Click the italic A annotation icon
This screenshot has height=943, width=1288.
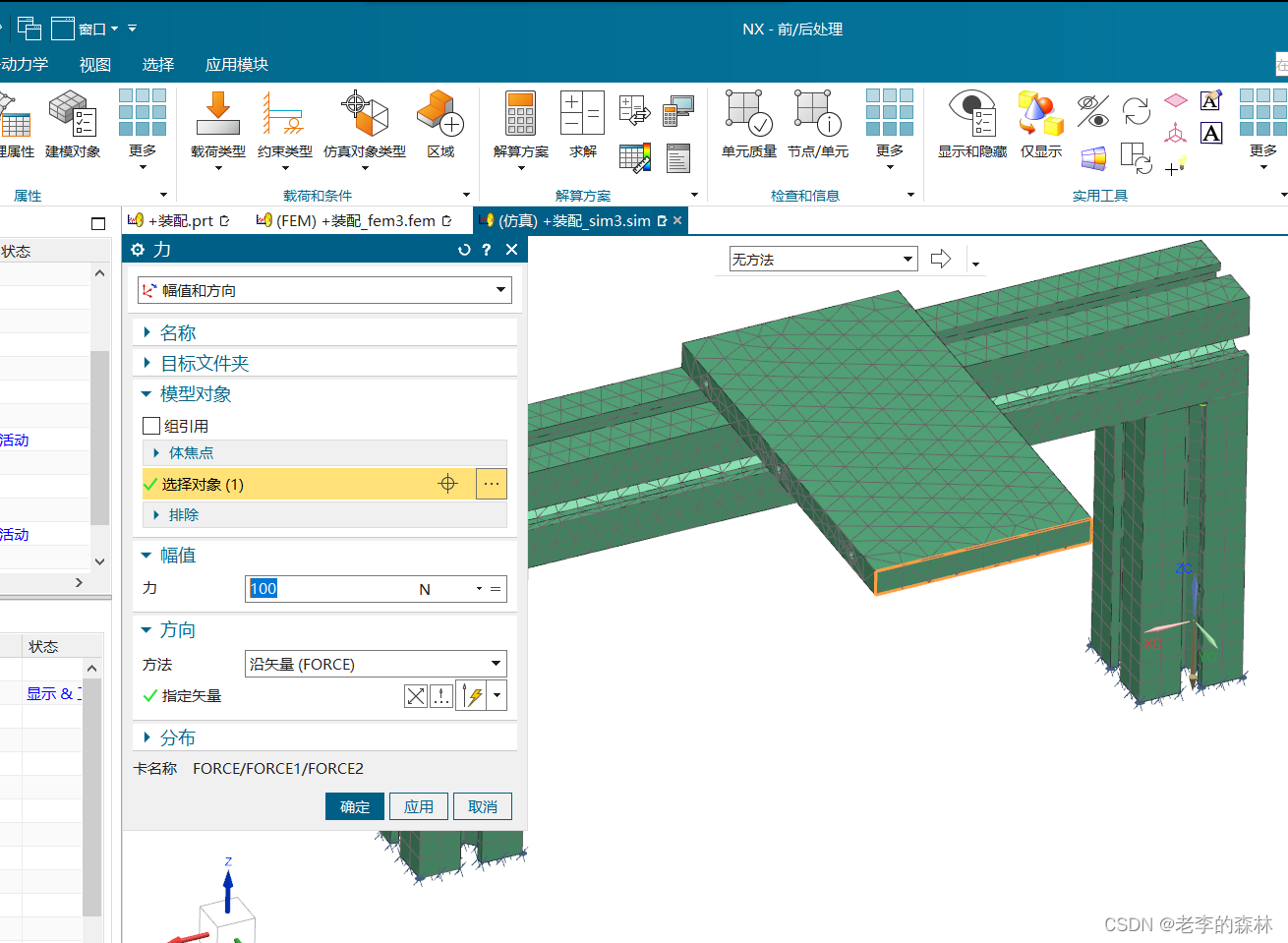click(x=1211, y=100)
